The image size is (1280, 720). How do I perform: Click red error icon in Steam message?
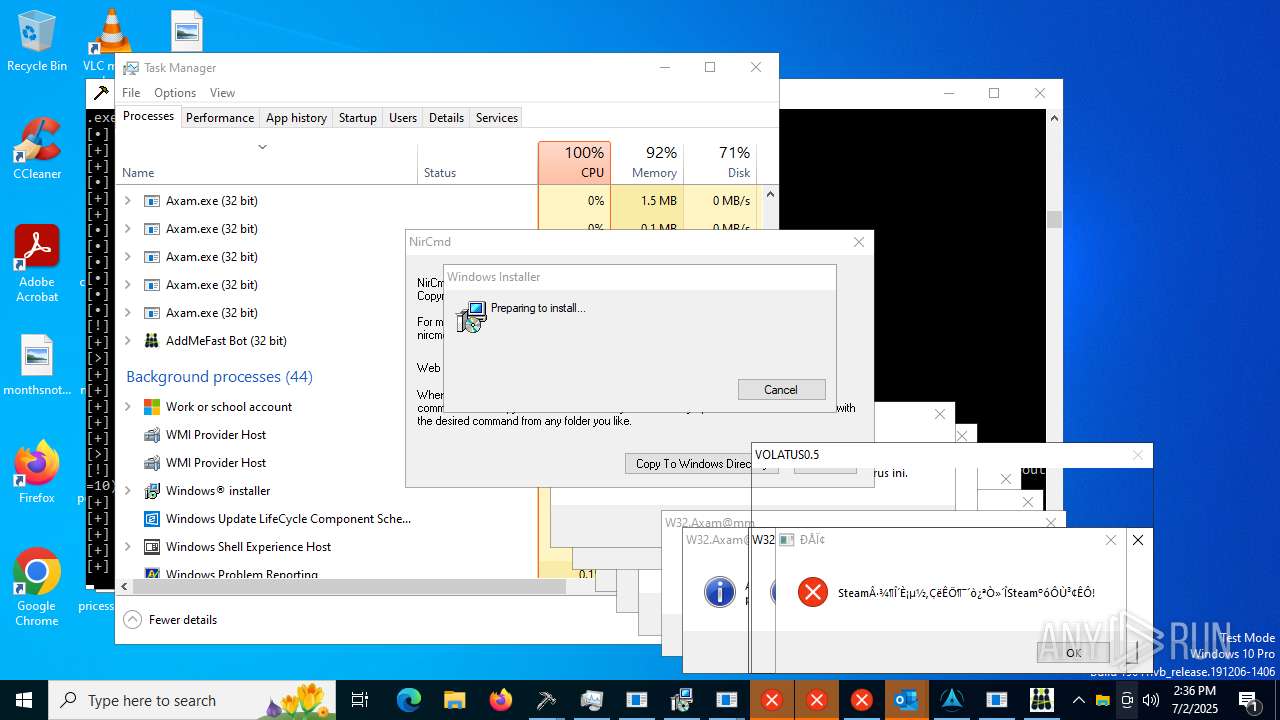813,592
